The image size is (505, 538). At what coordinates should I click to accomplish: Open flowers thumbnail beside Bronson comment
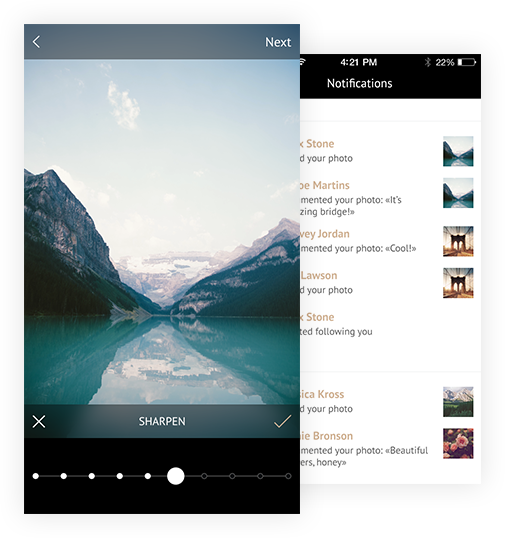click(458, 443)
